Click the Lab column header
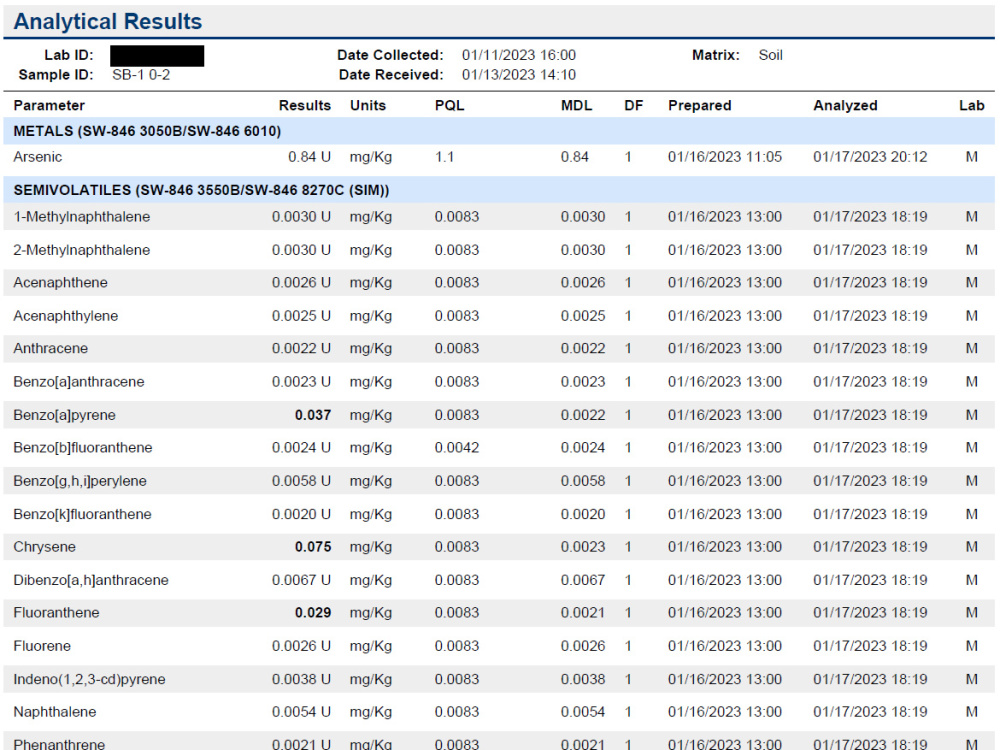 972,106
